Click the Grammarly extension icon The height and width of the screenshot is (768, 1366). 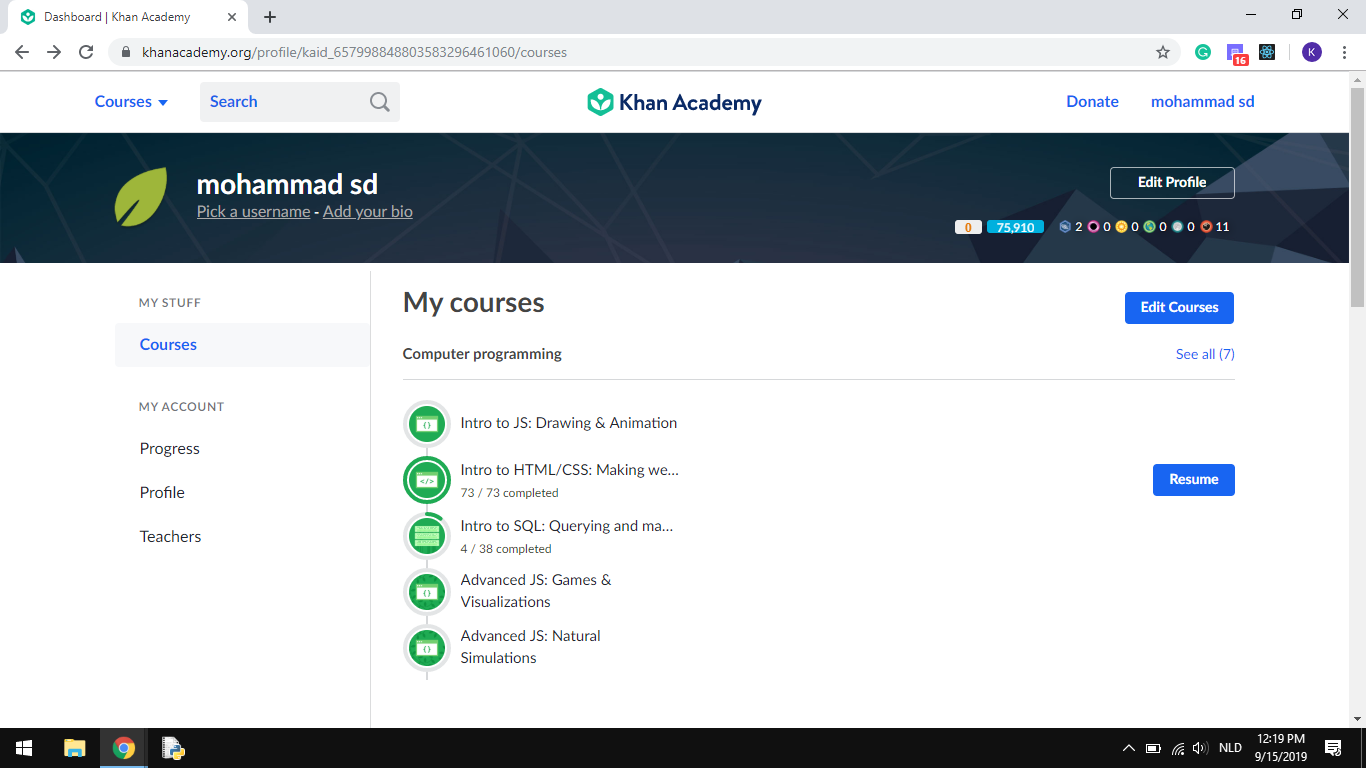point(1203,52)
